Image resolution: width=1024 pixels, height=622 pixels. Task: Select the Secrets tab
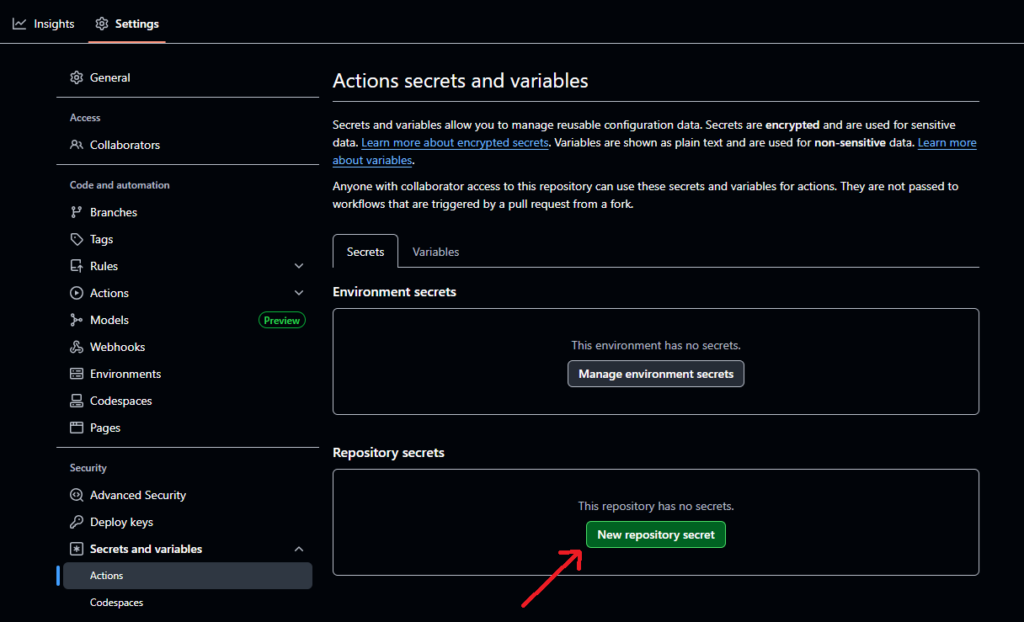(x=365, y=252)
